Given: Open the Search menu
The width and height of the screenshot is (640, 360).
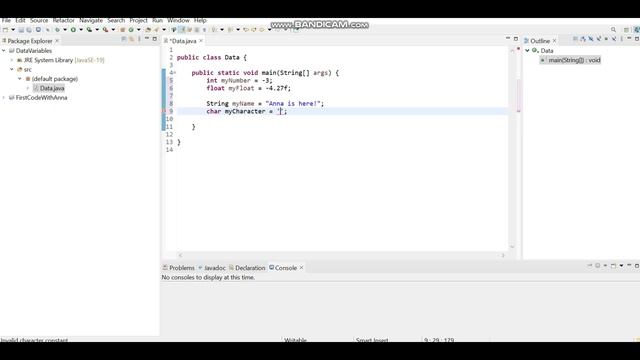Looking at the screenshot, I should pos(116,20).
